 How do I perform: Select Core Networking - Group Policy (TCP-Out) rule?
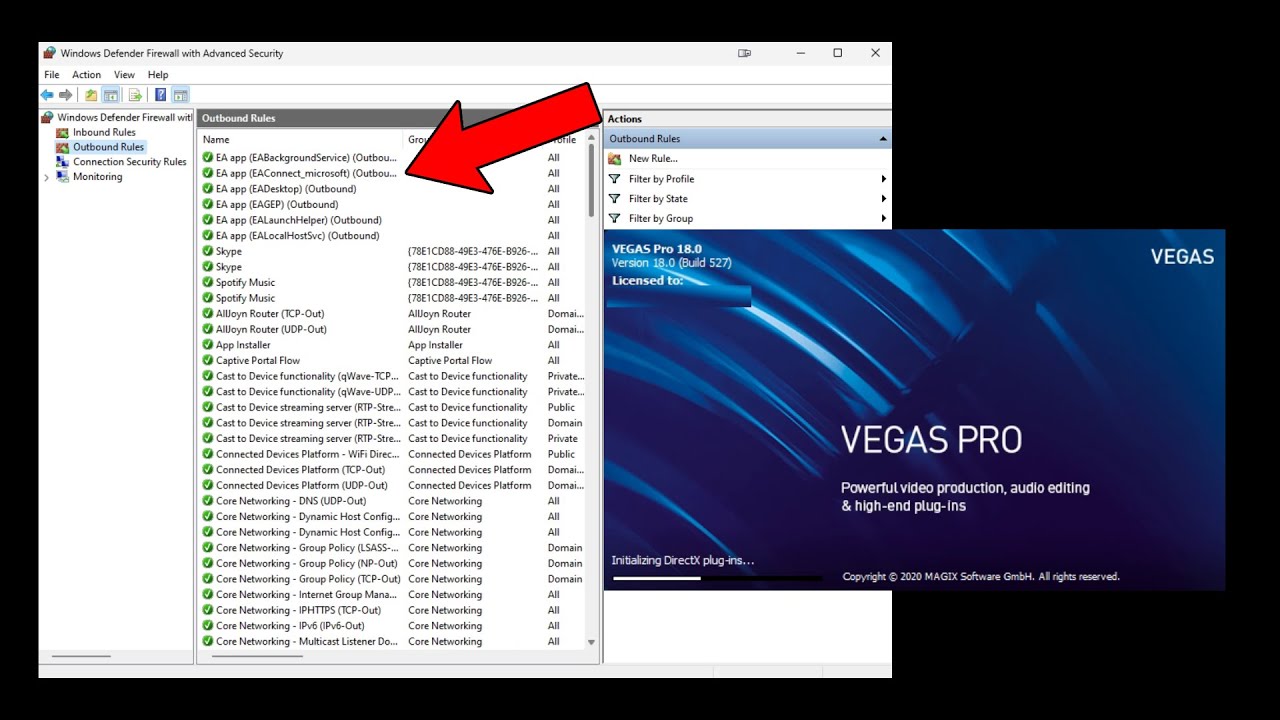click(x=308, y=579)
